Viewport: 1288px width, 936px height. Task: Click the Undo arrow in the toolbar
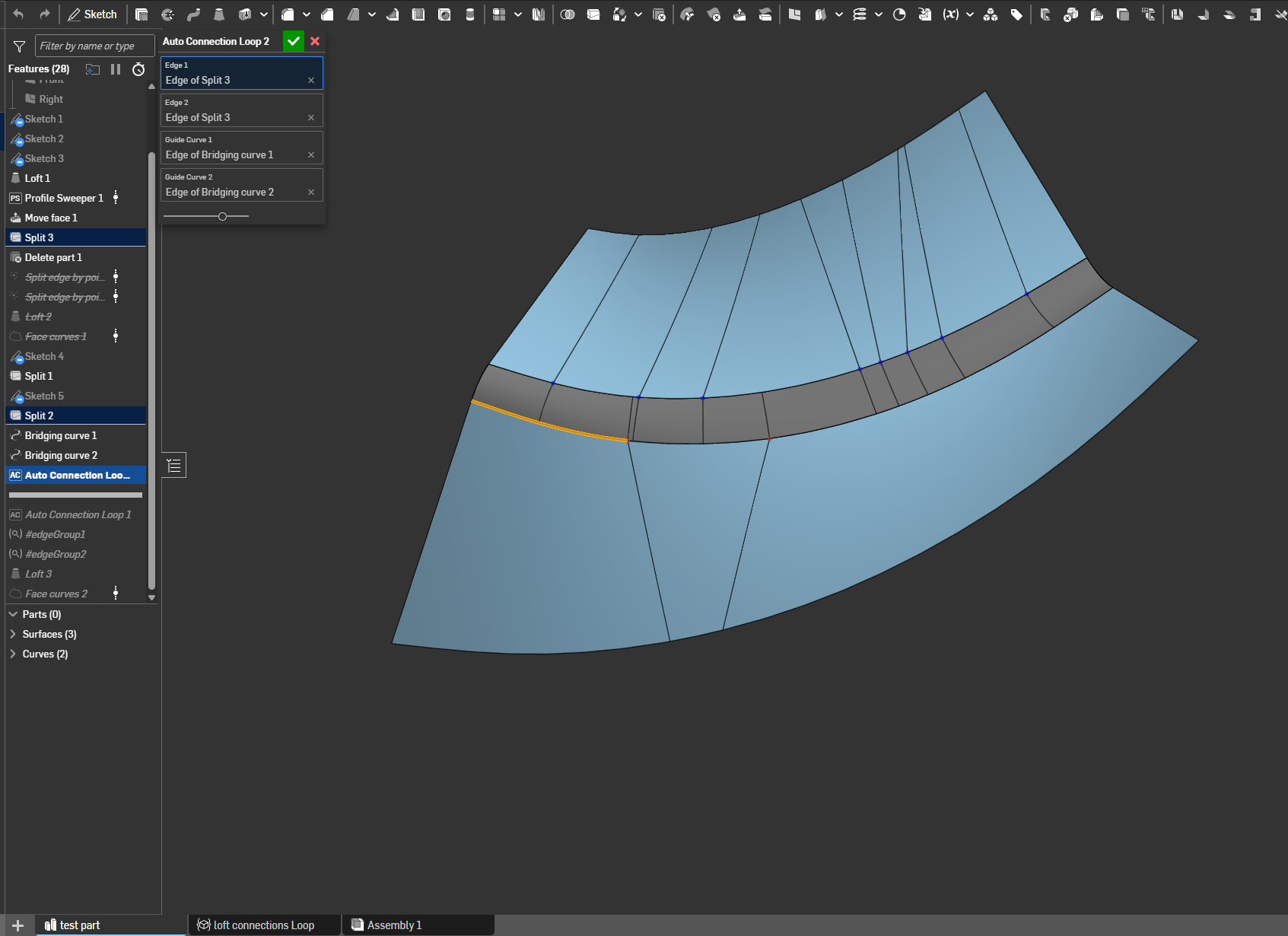18,14
